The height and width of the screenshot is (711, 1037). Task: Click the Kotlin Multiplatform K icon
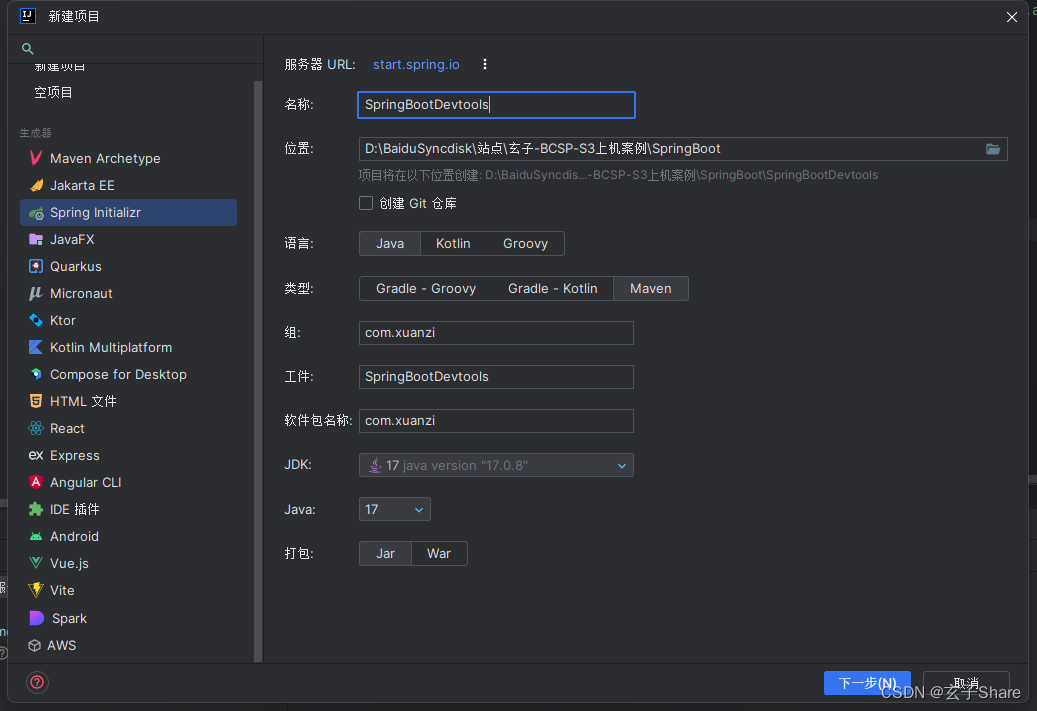click(x=36, y=347)
